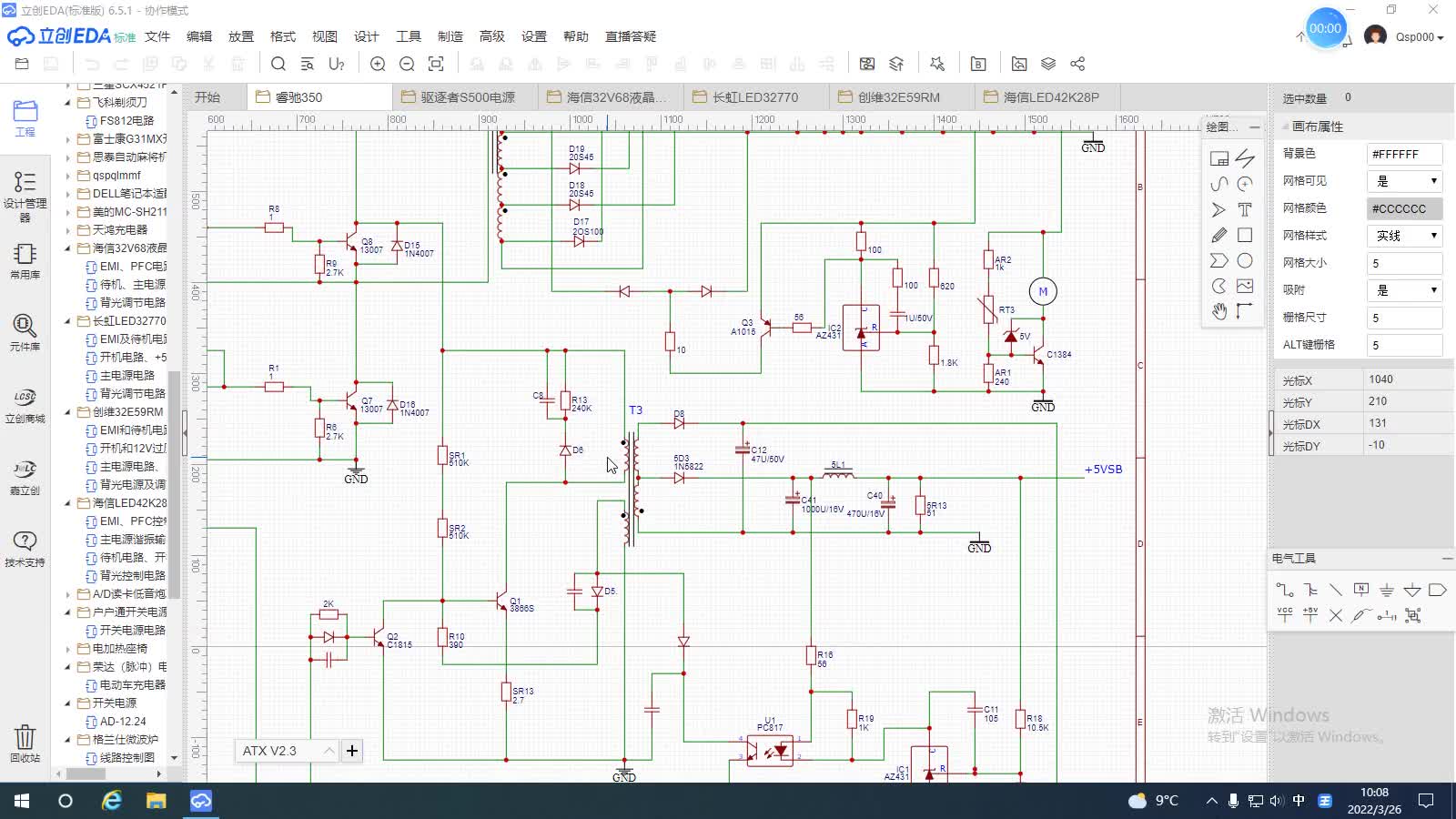Select the Bezier curve drawing tool

point(1219,184)
